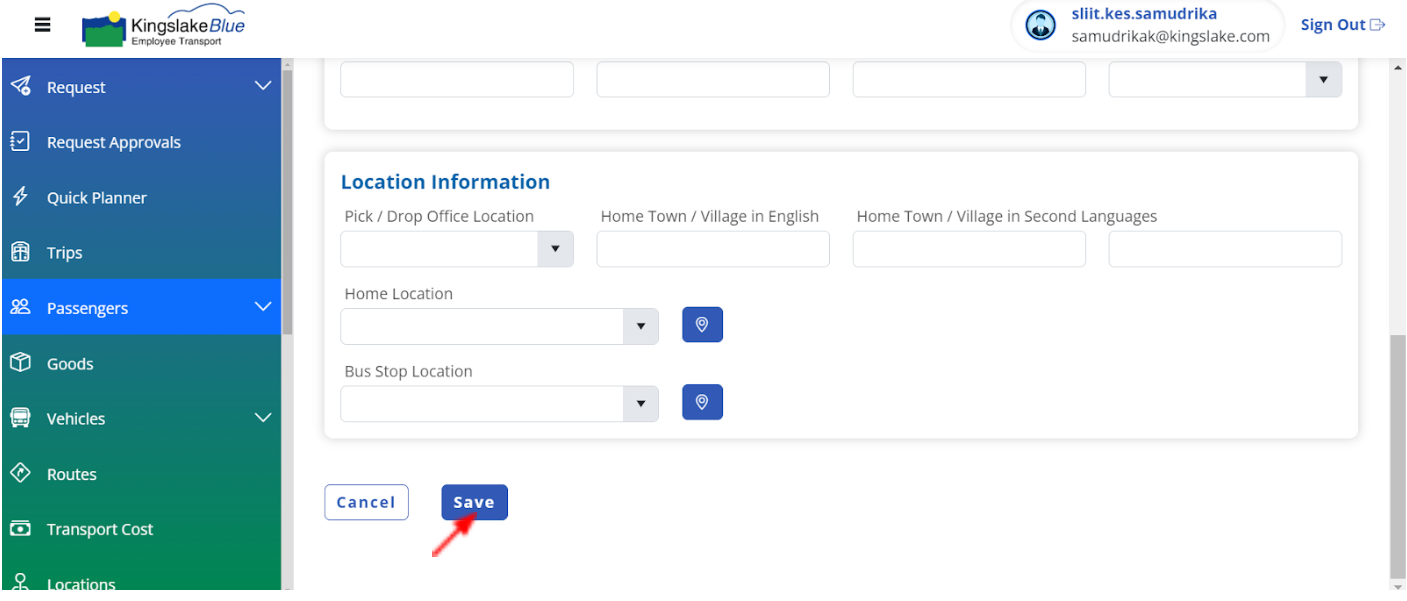Click the Kingslake Blue logo

[163, 28]
